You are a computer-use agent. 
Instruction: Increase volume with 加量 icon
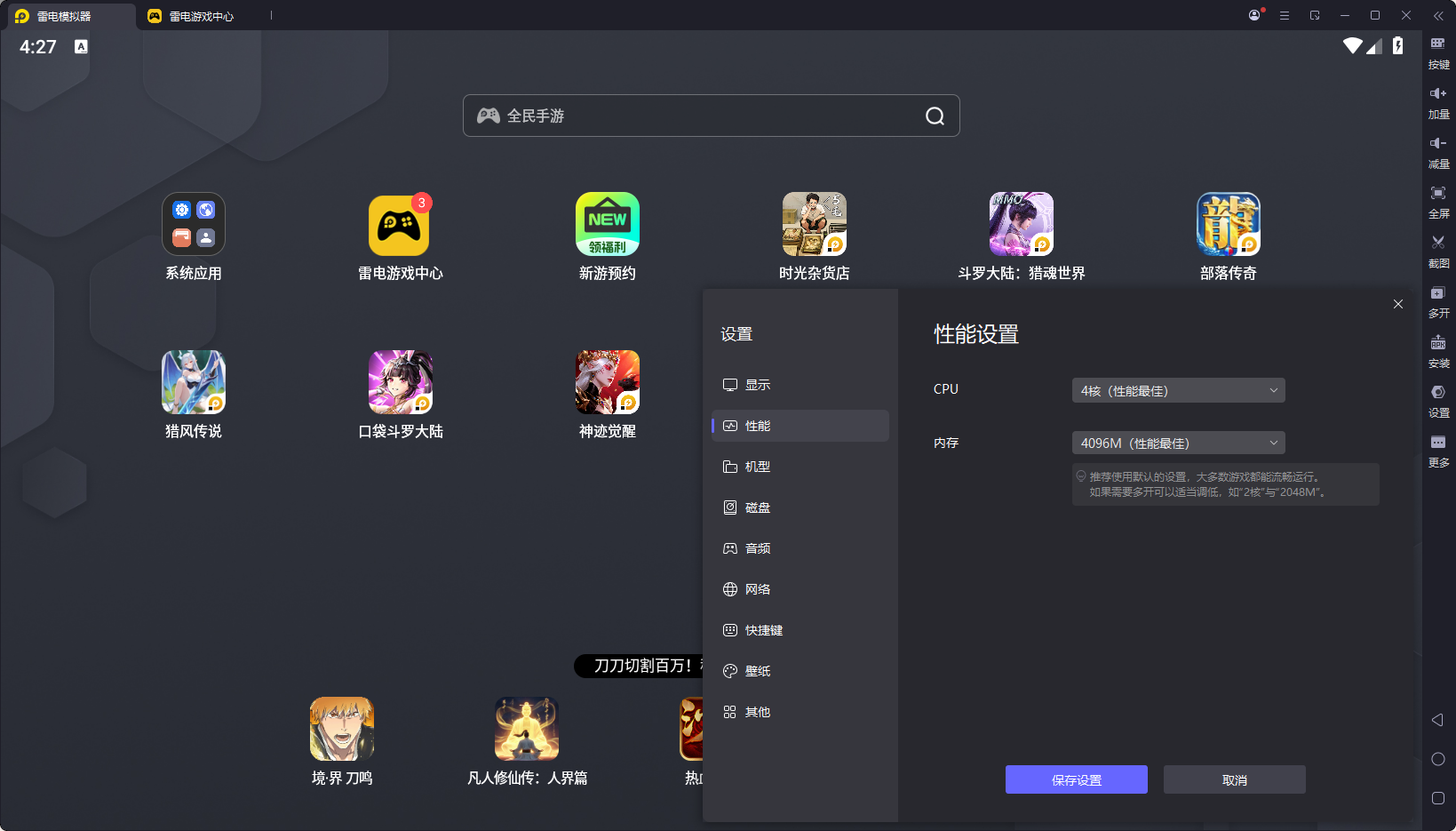pyautogui.click(x=1438, y=102)
